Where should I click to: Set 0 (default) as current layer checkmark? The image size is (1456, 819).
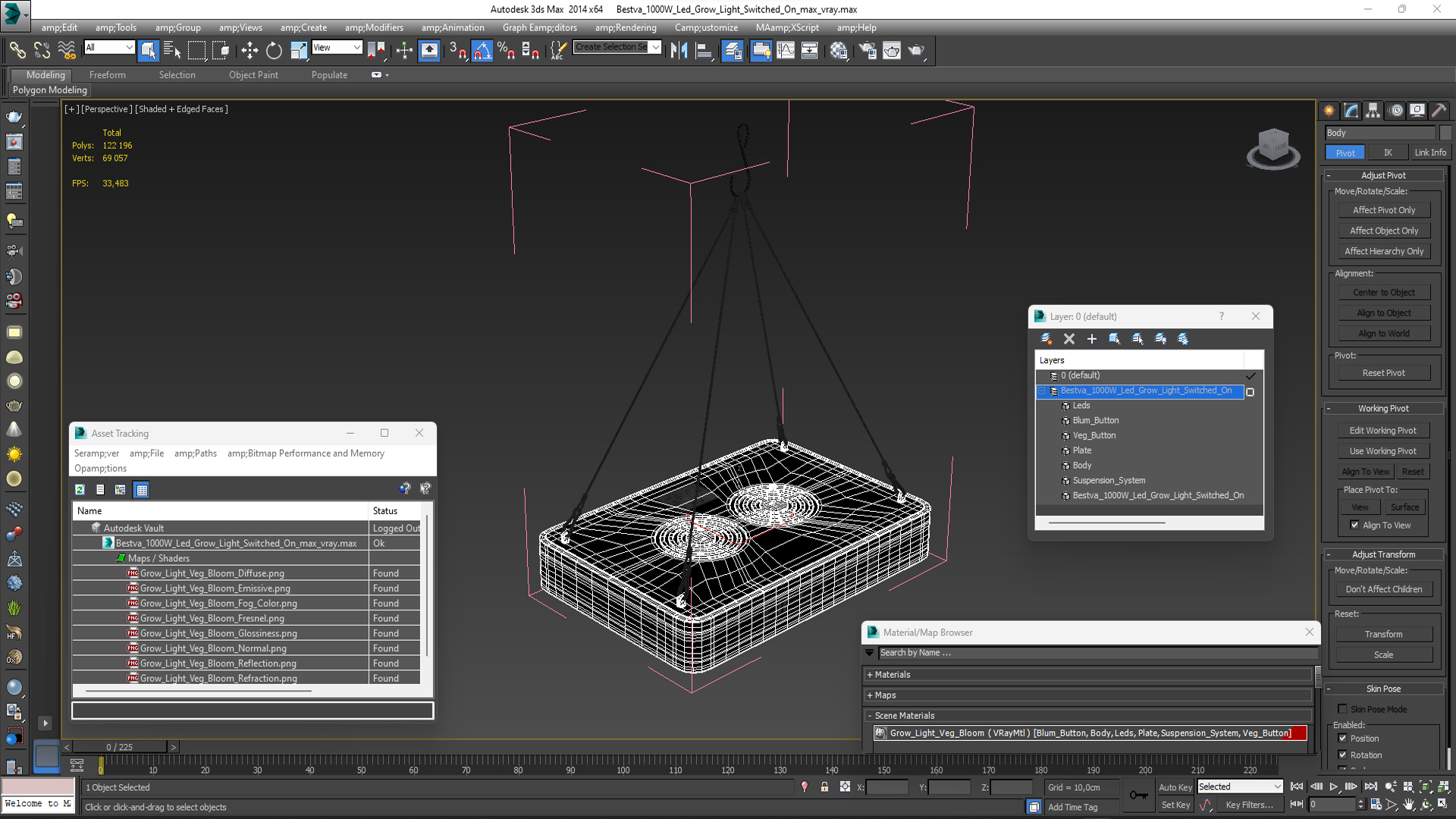pos(1250,376)
